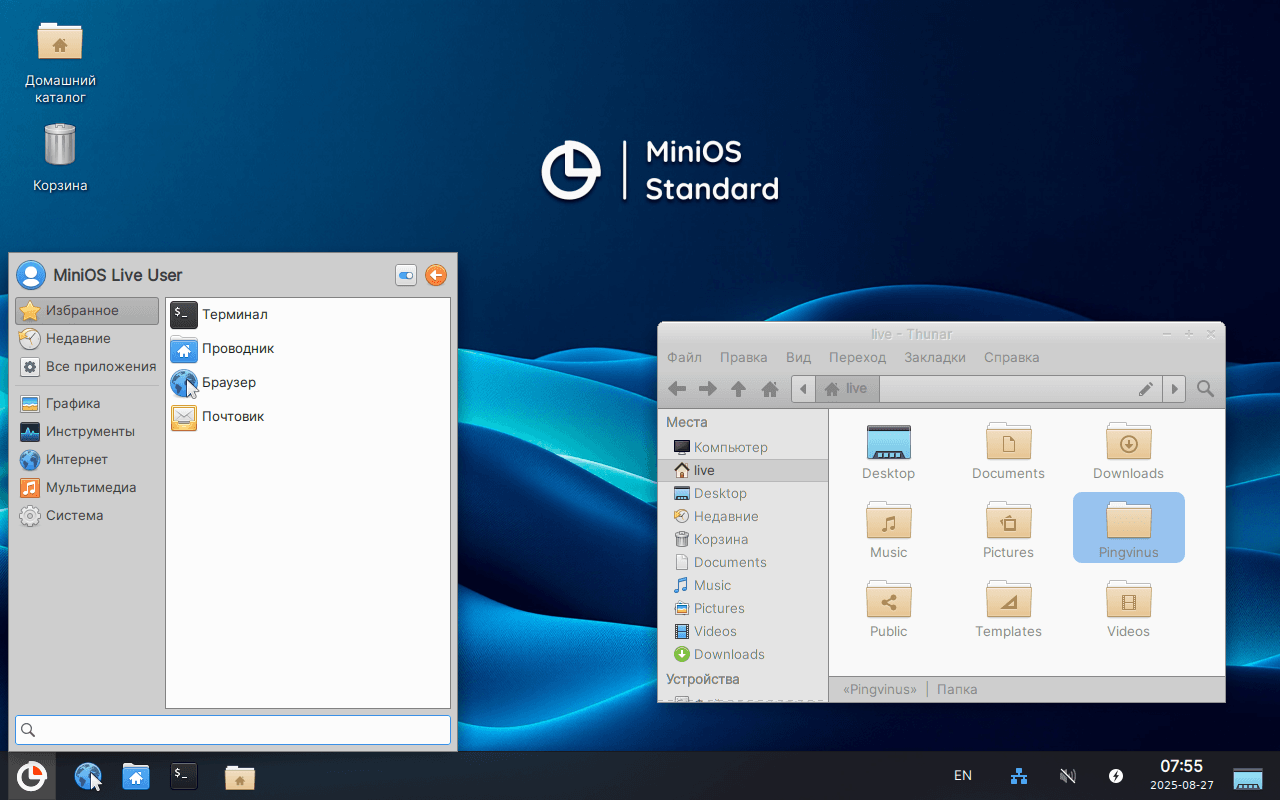Expand path bar left arrow in Thunar
The height and width of the screenshot is (800, 1280).
(803, 389)
